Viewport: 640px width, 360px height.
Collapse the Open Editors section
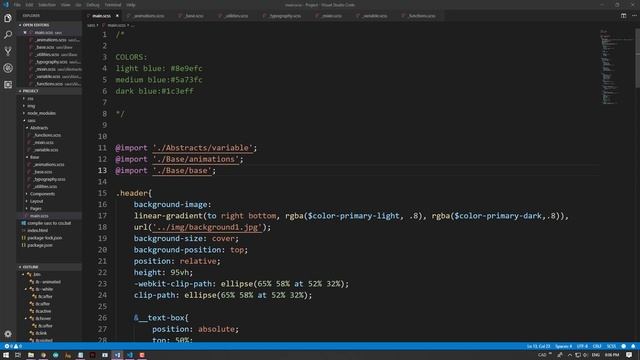click(49, 25)
